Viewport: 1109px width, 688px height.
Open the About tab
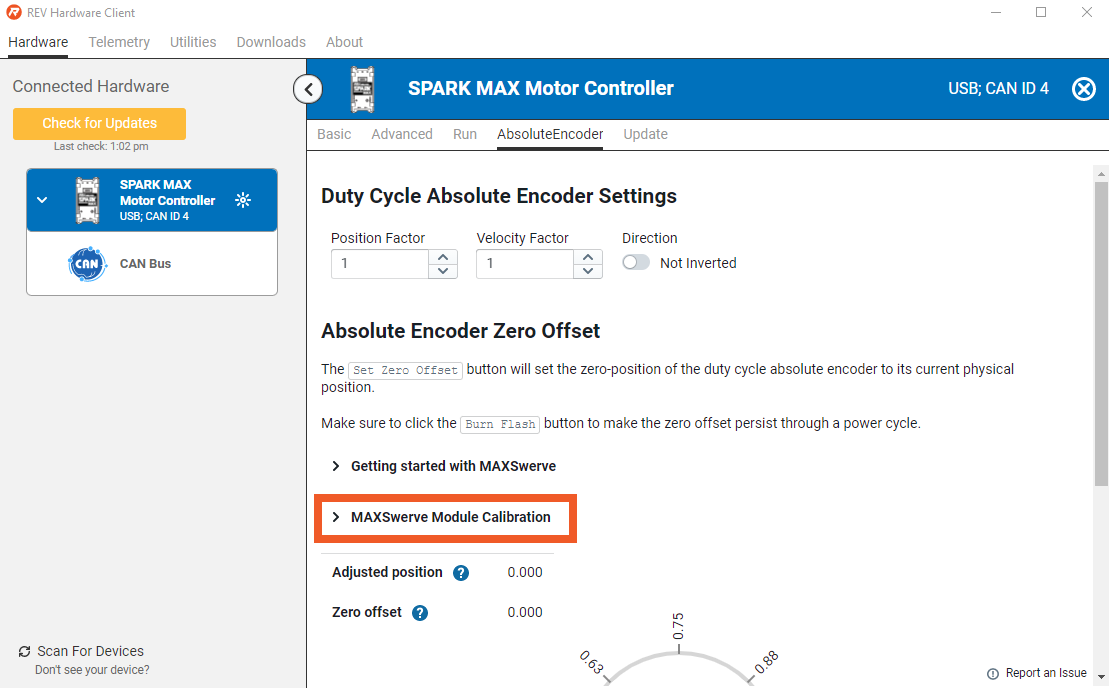click(x=344, y=42)
